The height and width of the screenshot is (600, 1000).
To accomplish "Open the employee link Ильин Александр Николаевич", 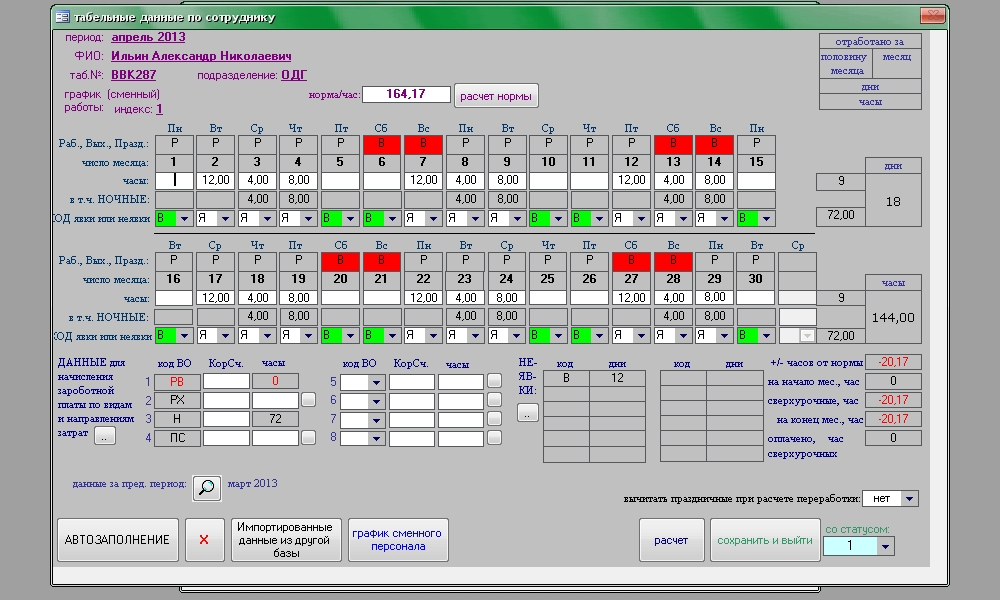I will coord(201,56).
